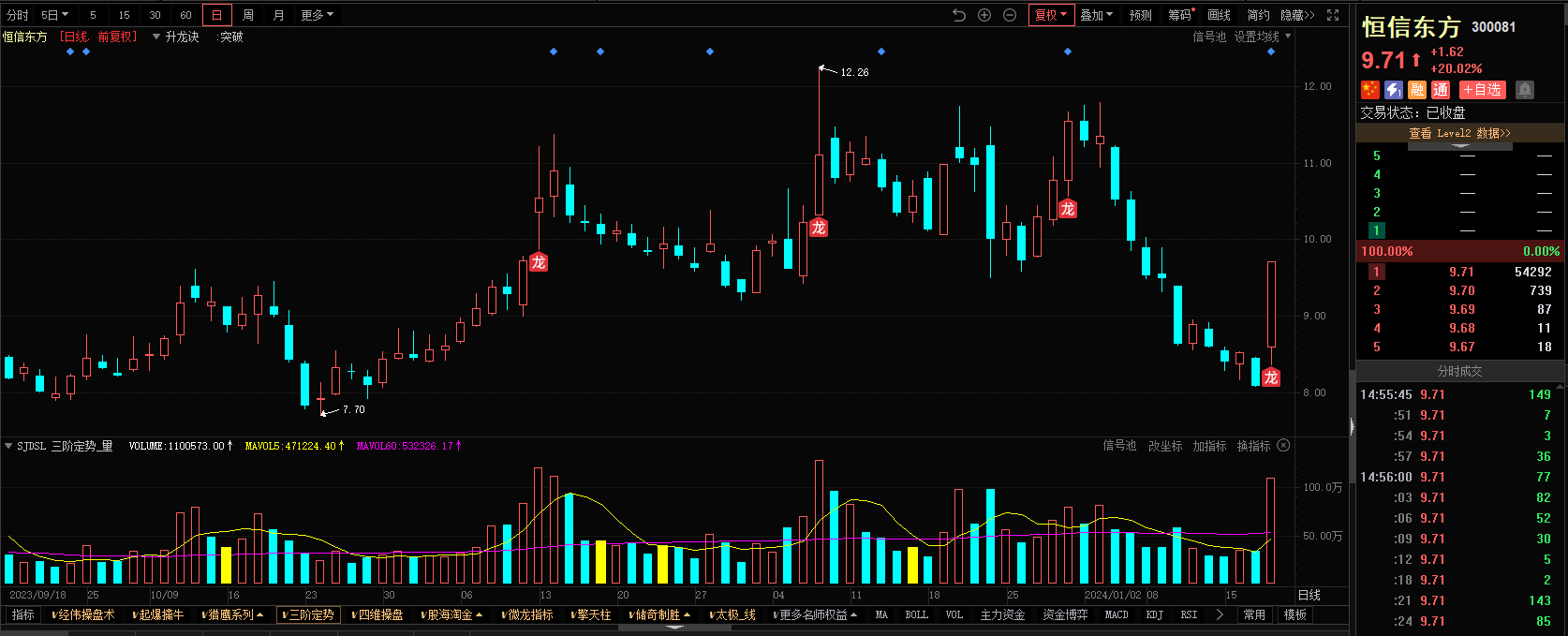Zoom in the chart with the plus icon
1568x636 pixels.
tap(984, 15)
